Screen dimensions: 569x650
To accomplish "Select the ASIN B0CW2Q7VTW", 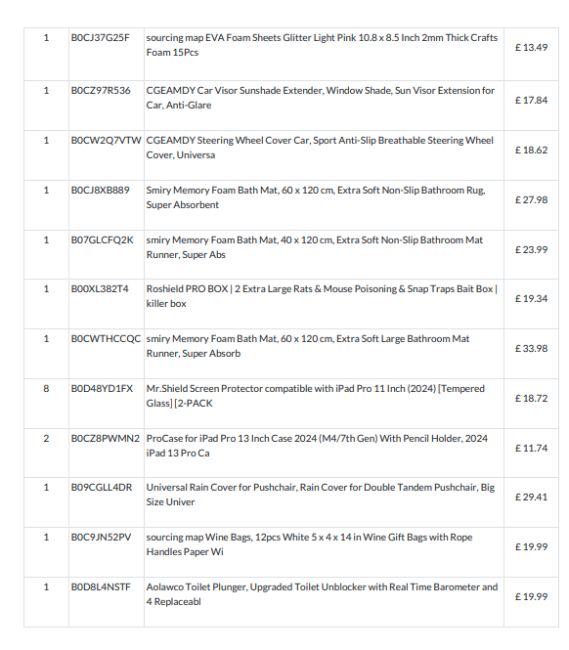I will point(106,140).
